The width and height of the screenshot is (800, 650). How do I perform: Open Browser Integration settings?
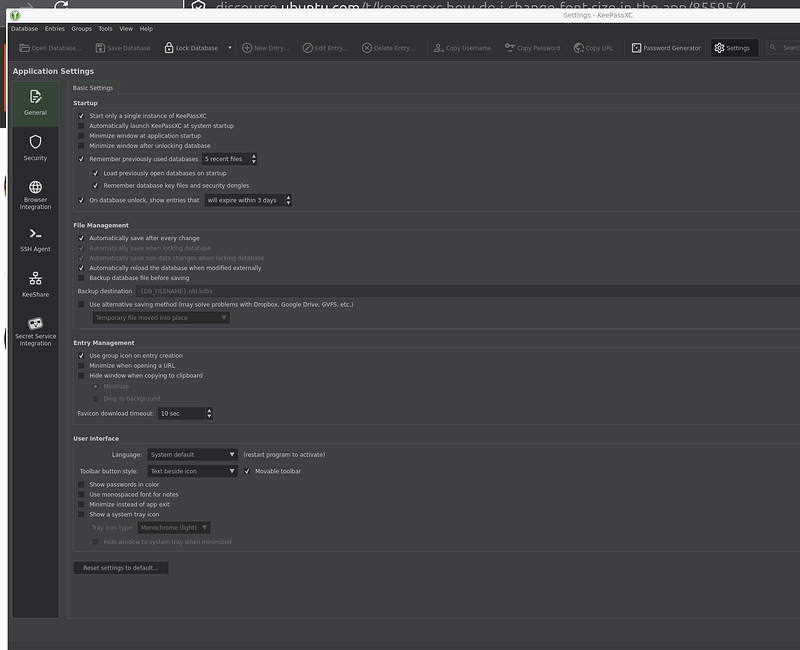coord(35,195)
